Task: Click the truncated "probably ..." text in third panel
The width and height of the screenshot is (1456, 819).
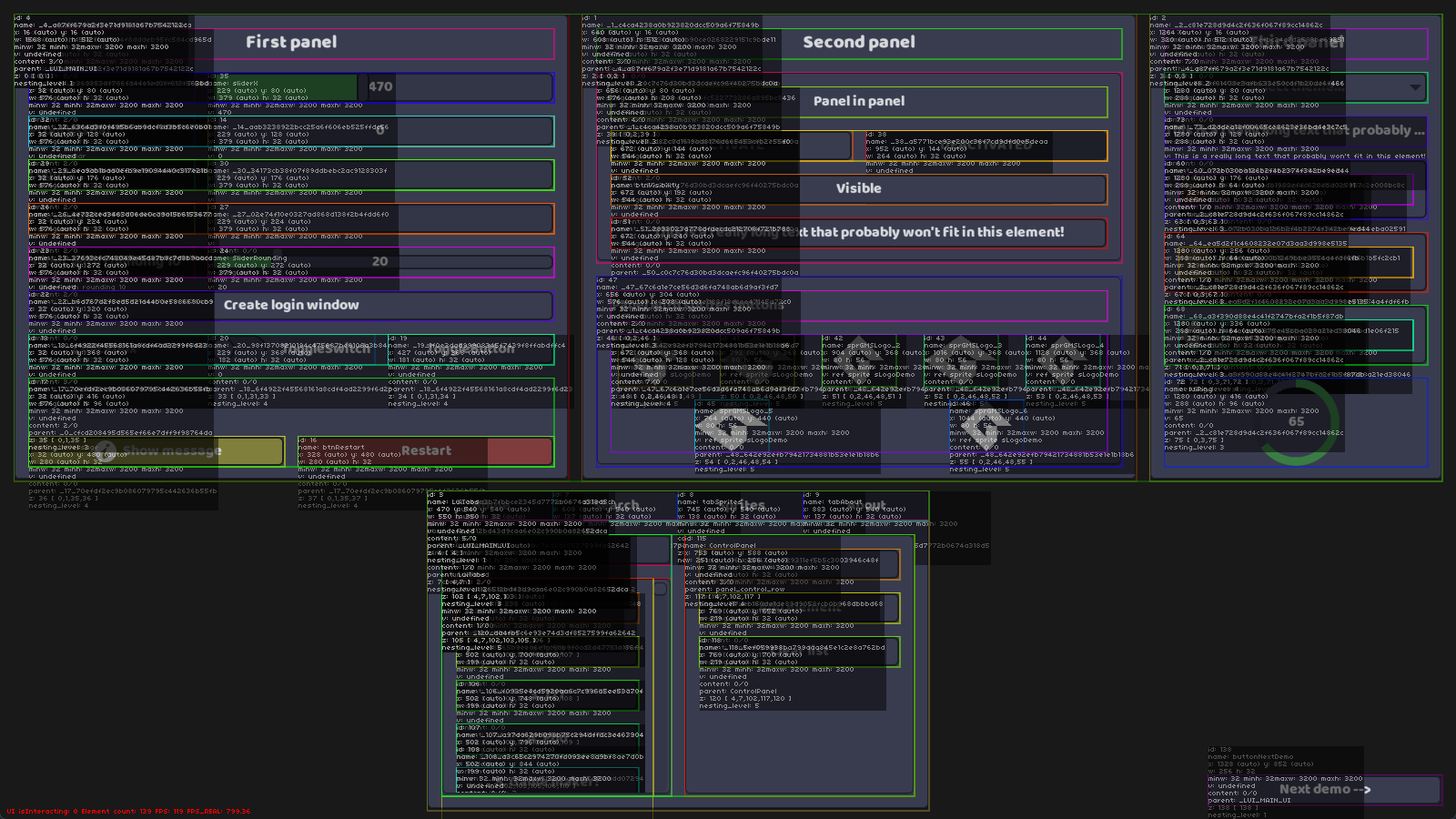Action: pyautogui.click(x=1296, y=131)
